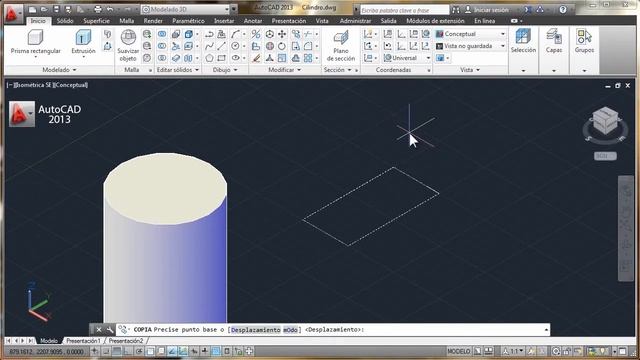This screenshot has width=640, height=360.
Task: Click the solid Union icon in Editar sólidos
Action: tap(162, 34)
